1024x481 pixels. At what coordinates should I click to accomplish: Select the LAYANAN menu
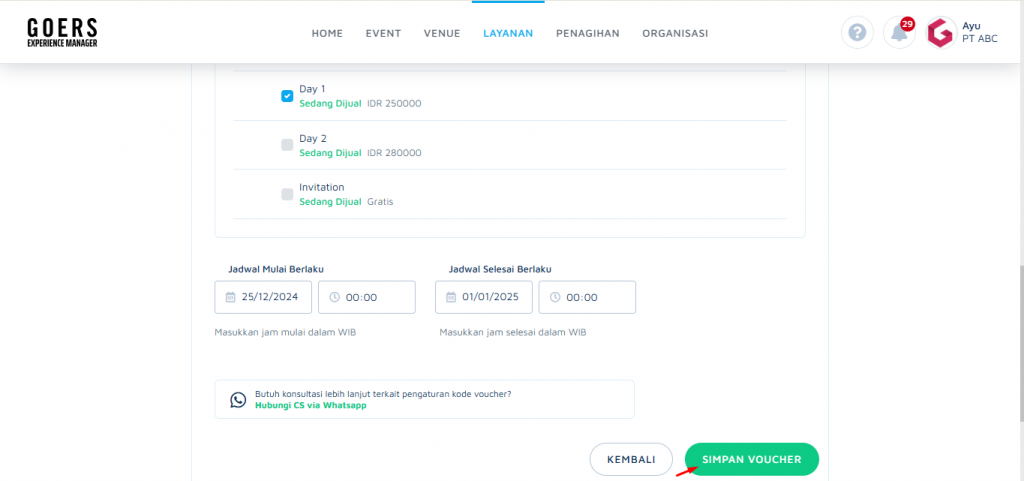click(x=508, y=33)
